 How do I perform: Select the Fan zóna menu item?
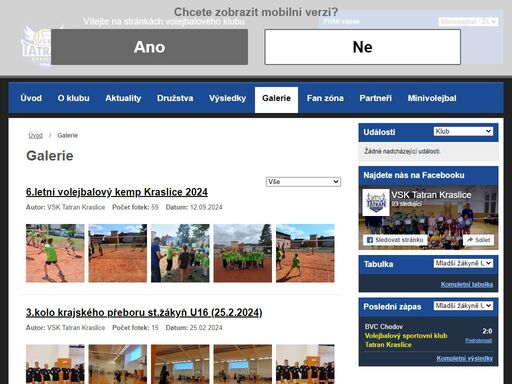325,98
